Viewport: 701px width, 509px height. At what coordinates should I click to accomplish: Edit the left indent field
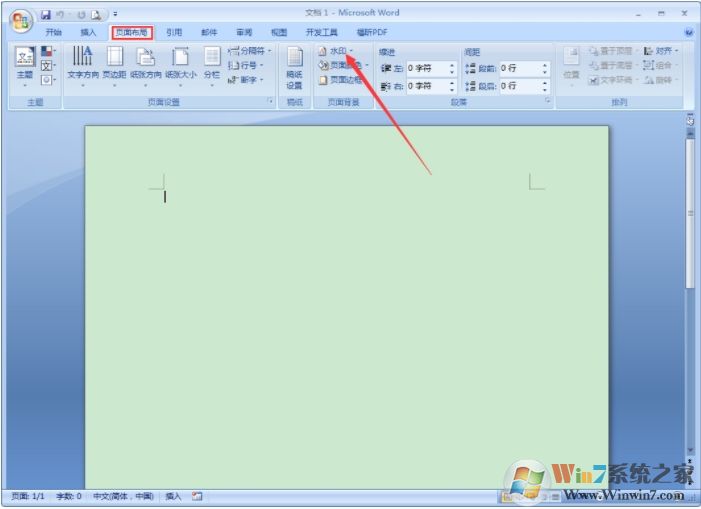coord(427,68)
